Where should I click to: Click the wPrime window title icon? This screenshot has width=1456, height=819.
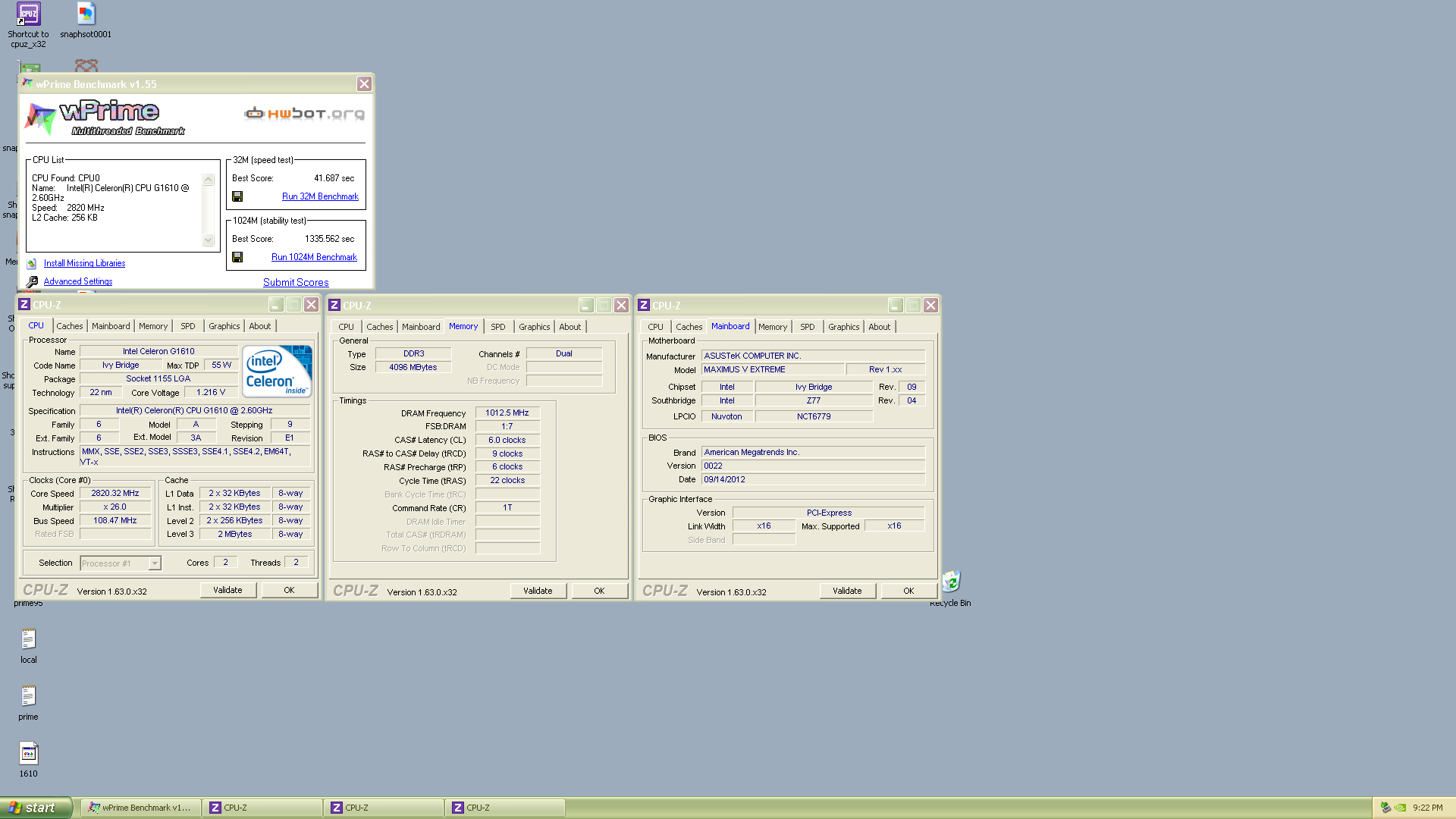(x=27, y=83)
